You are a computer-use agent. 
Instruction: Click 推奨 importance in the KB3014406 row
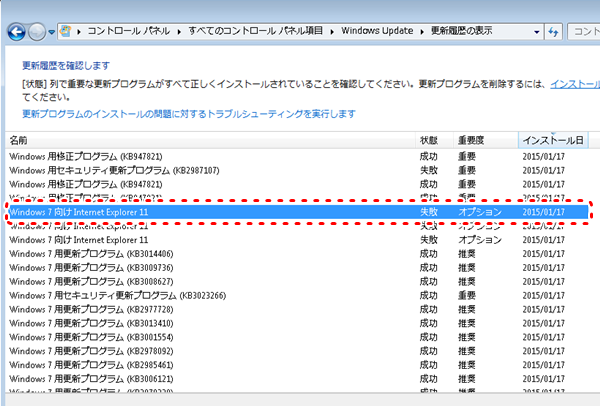pyautogui.click(x=467, y=254)
